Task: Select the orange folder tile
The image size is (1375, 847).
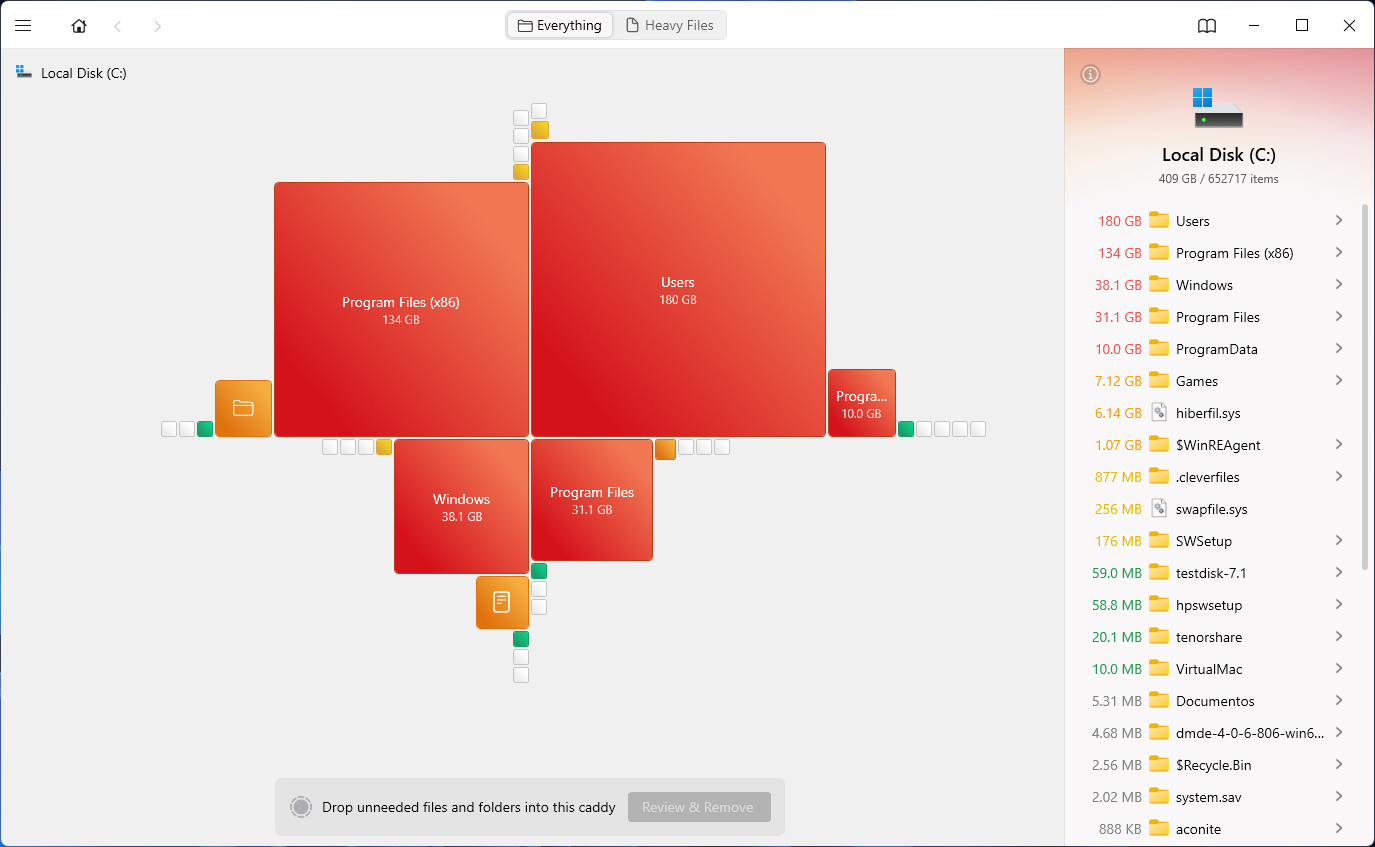Action: pos(243,408)
